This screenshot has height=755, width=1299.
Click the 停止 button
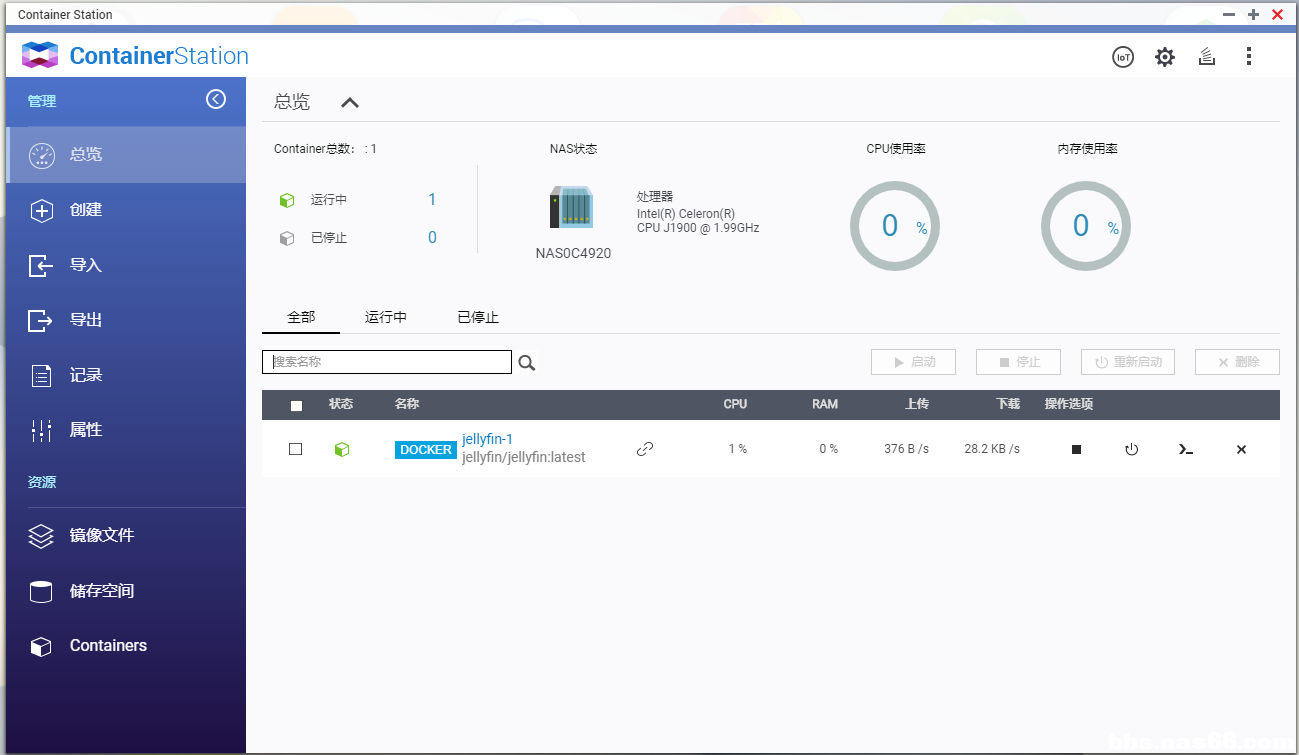(1018, 362)
